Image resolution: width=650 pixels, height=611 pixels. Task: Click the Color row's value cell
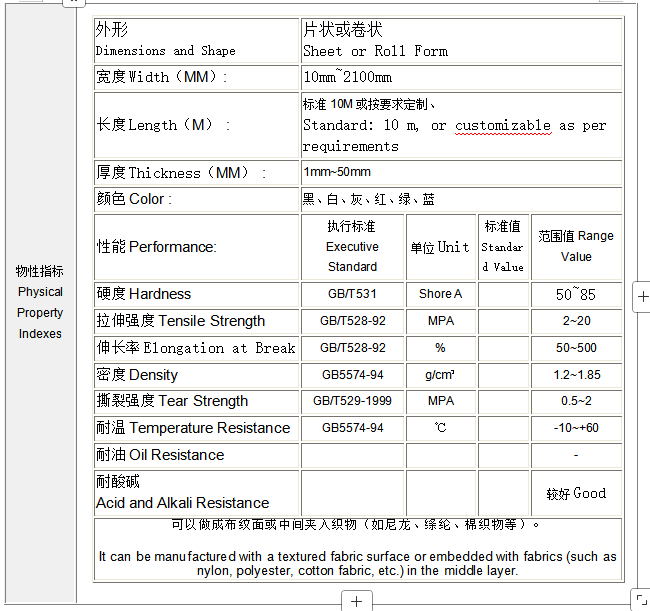(x=461, y=199)
